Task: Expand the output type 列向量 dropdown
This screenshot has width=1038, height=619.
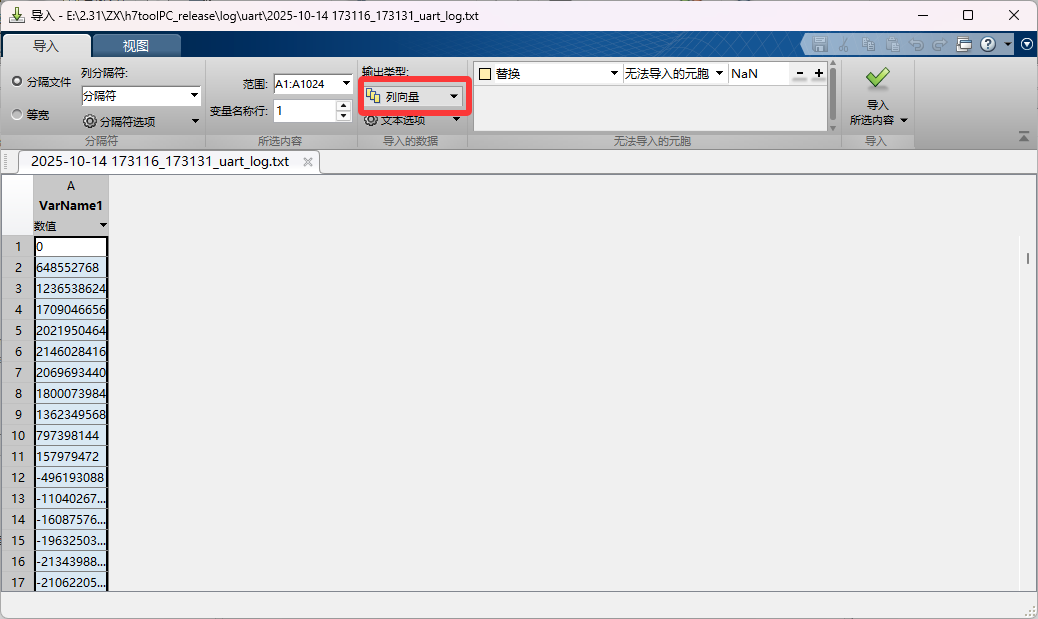Action: coord(413,96)
